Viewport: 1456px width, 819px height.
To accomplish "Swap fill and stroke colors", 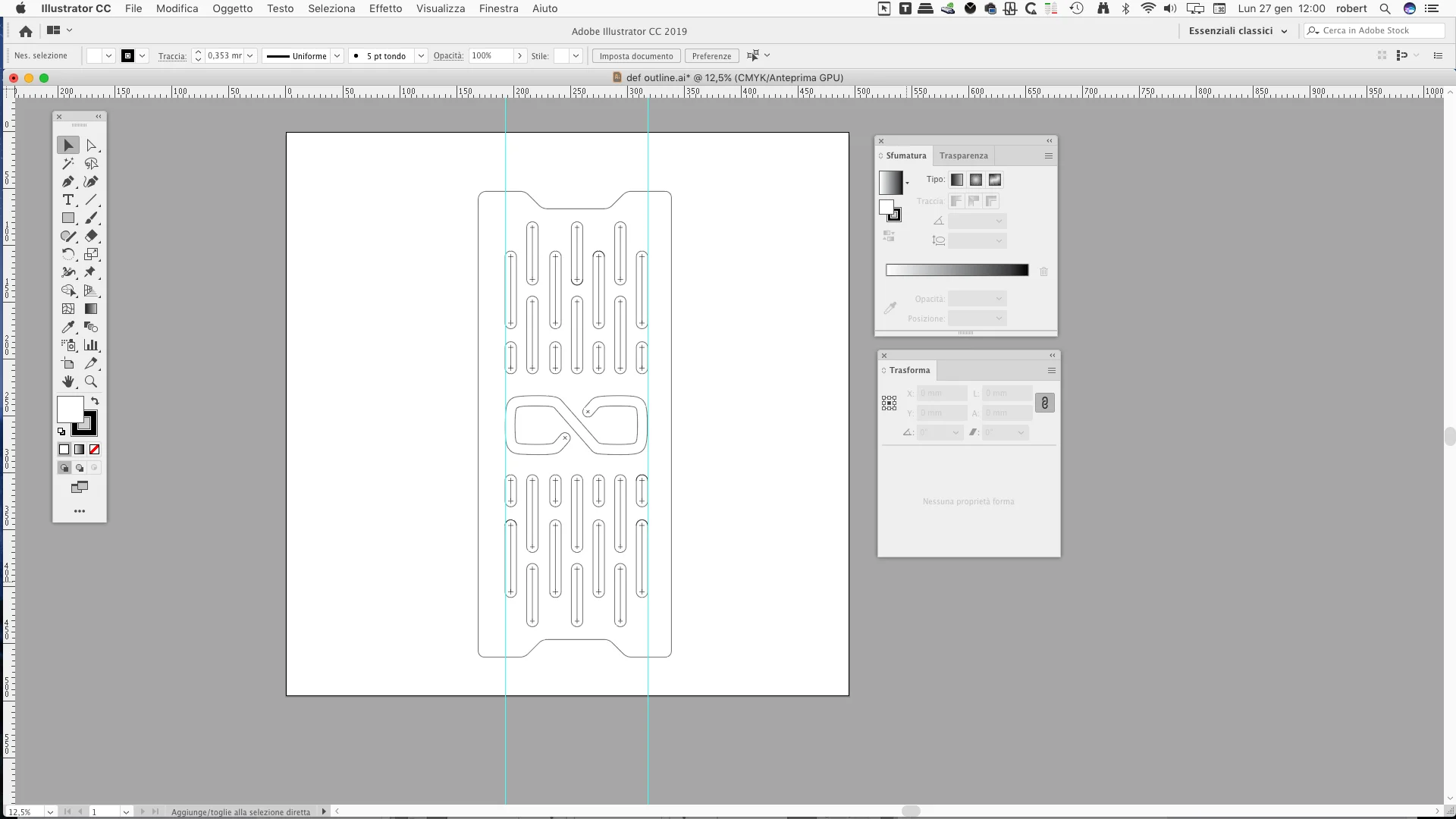I will coord(95,401).
